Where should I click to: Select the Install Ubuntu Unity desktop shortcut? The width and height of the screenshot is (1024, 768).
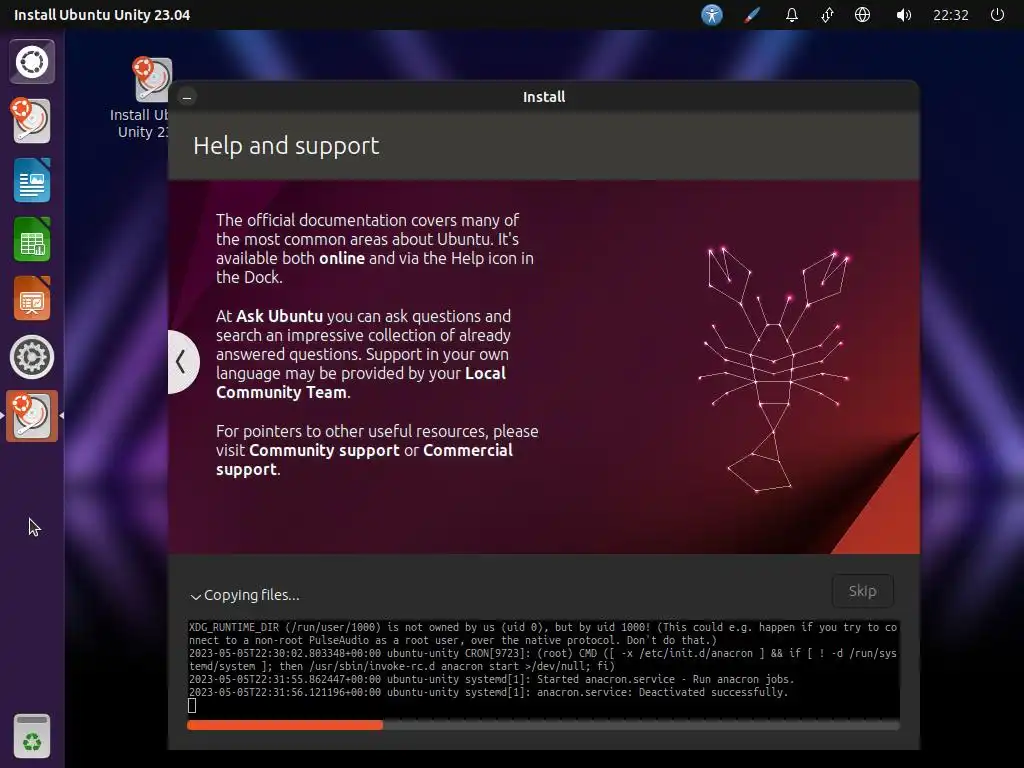click(x=144, y=98)
